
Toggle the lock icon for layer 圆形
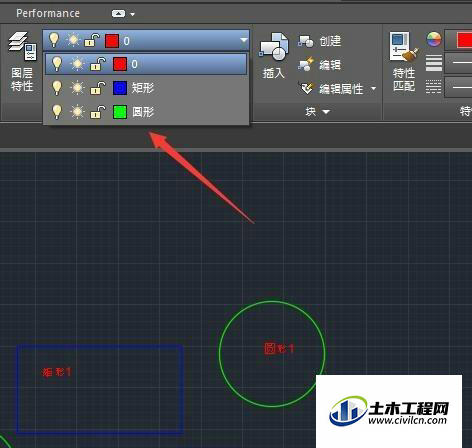(98, 112)
